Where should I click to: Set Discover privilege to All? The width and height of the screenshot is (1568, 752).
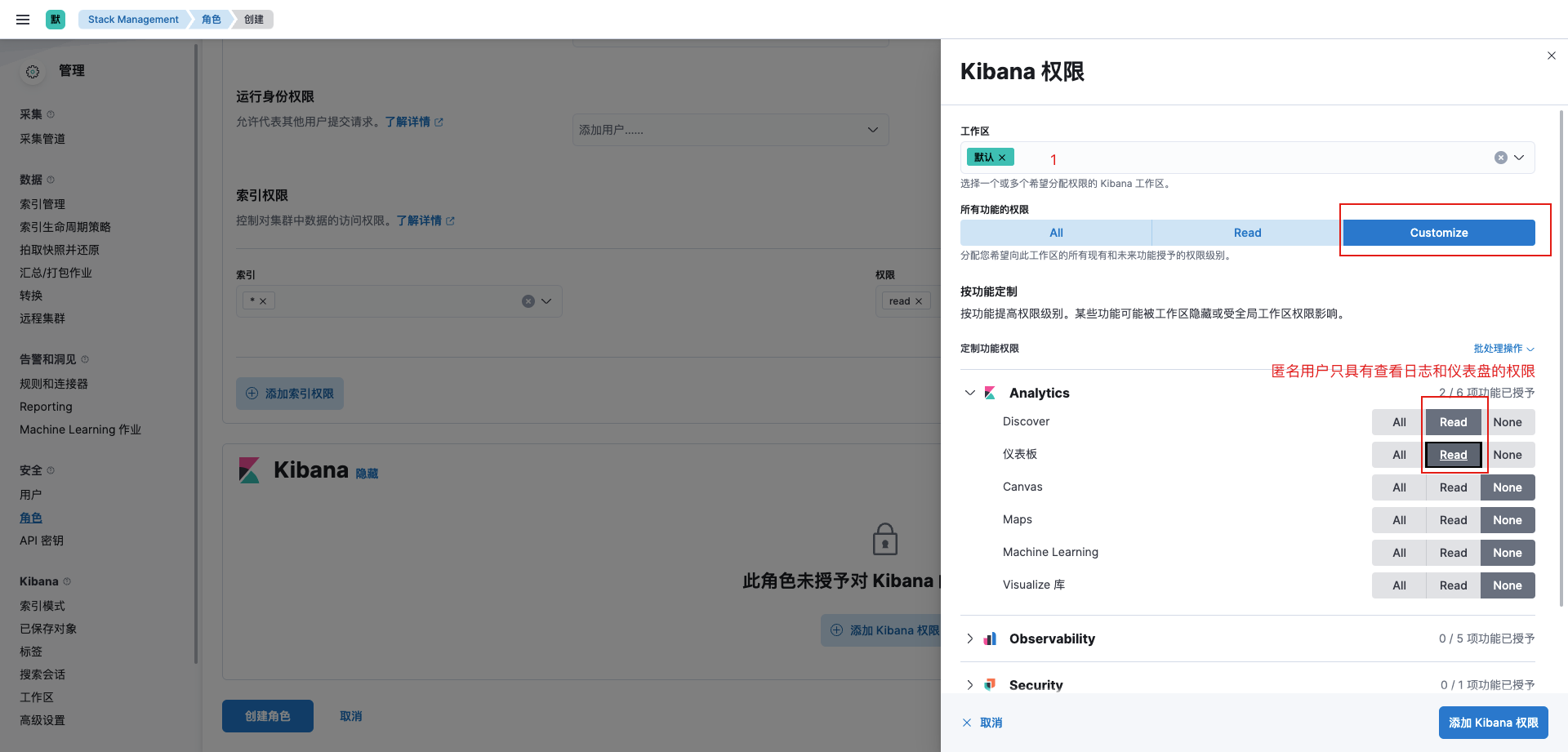(1399, 422)
